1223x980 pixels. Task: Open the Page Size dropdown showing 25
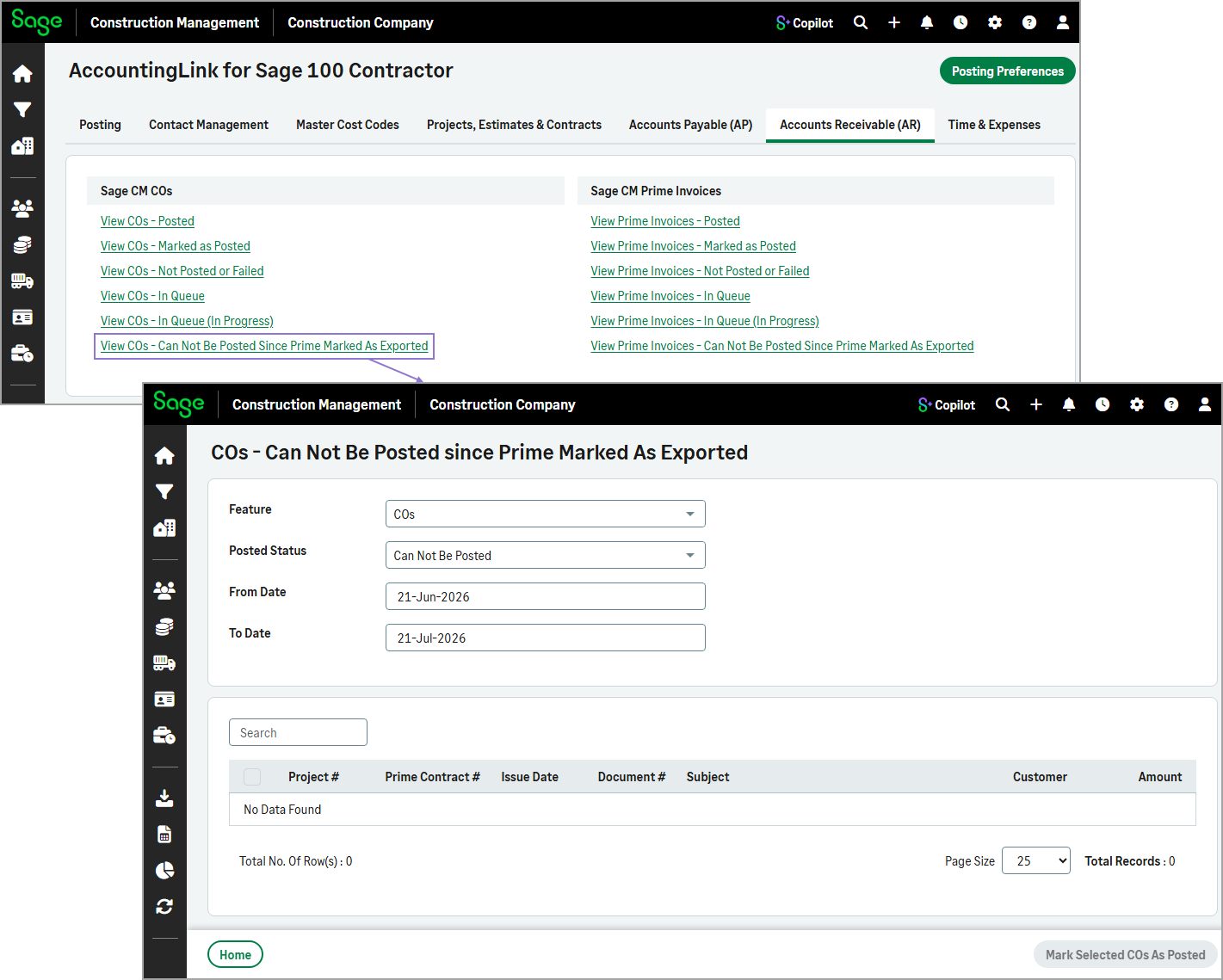click(1036, 860)
